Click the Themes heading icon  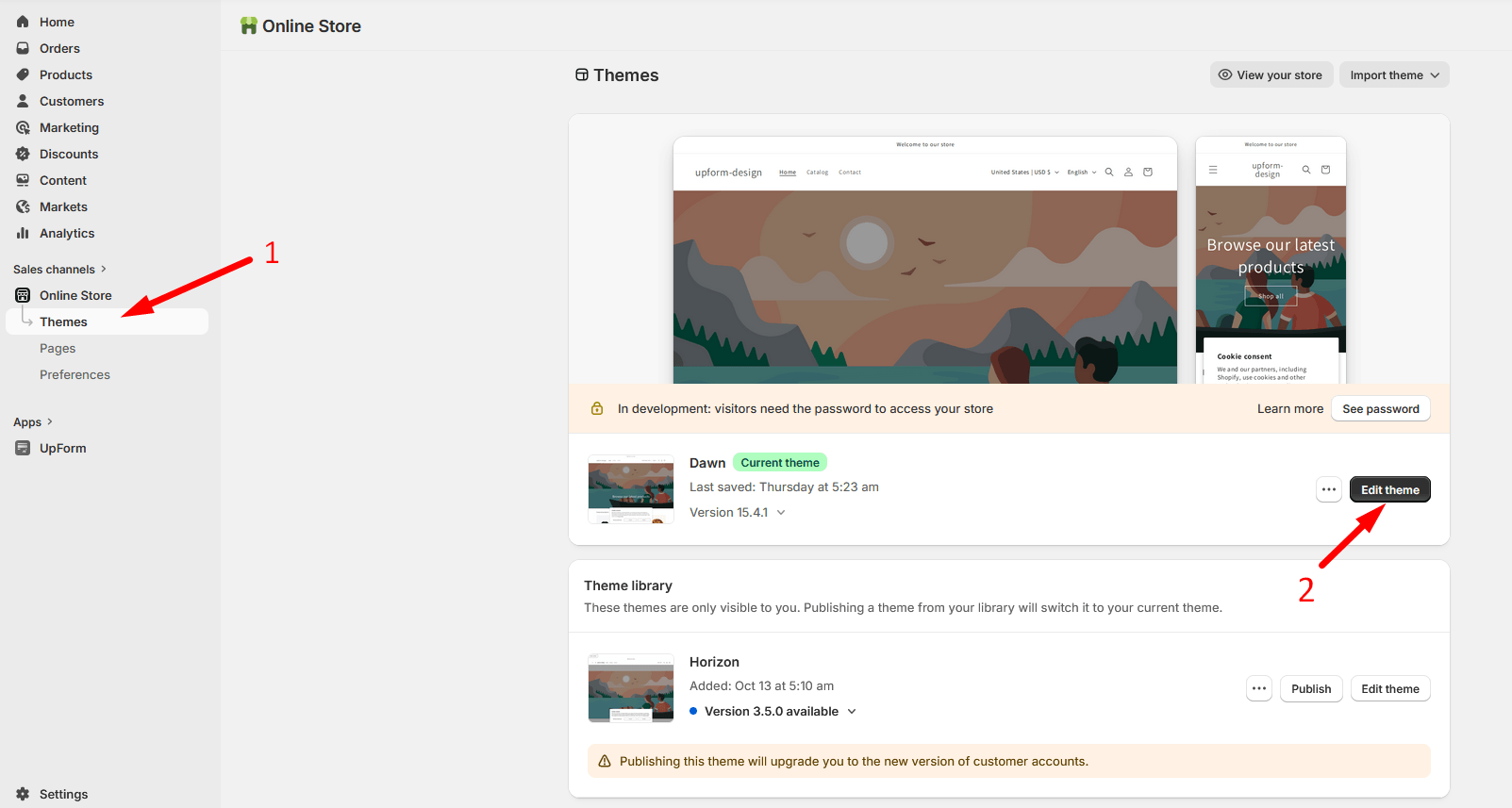[582, 74]
